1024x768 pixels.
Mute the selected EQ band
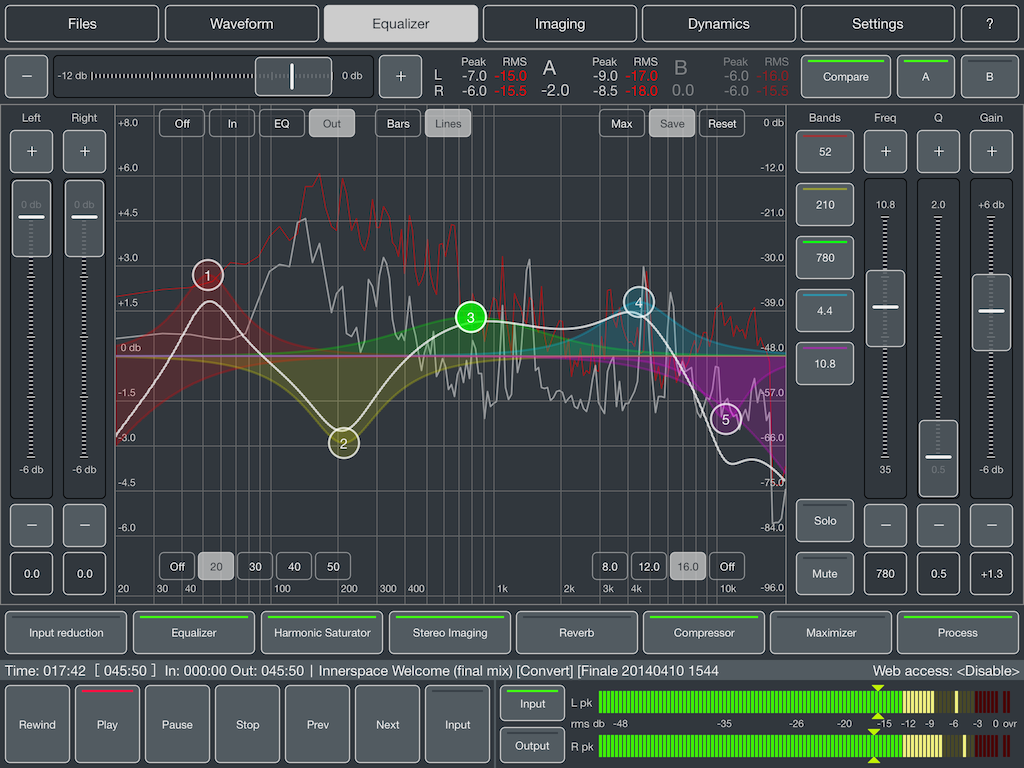[824, 573]
